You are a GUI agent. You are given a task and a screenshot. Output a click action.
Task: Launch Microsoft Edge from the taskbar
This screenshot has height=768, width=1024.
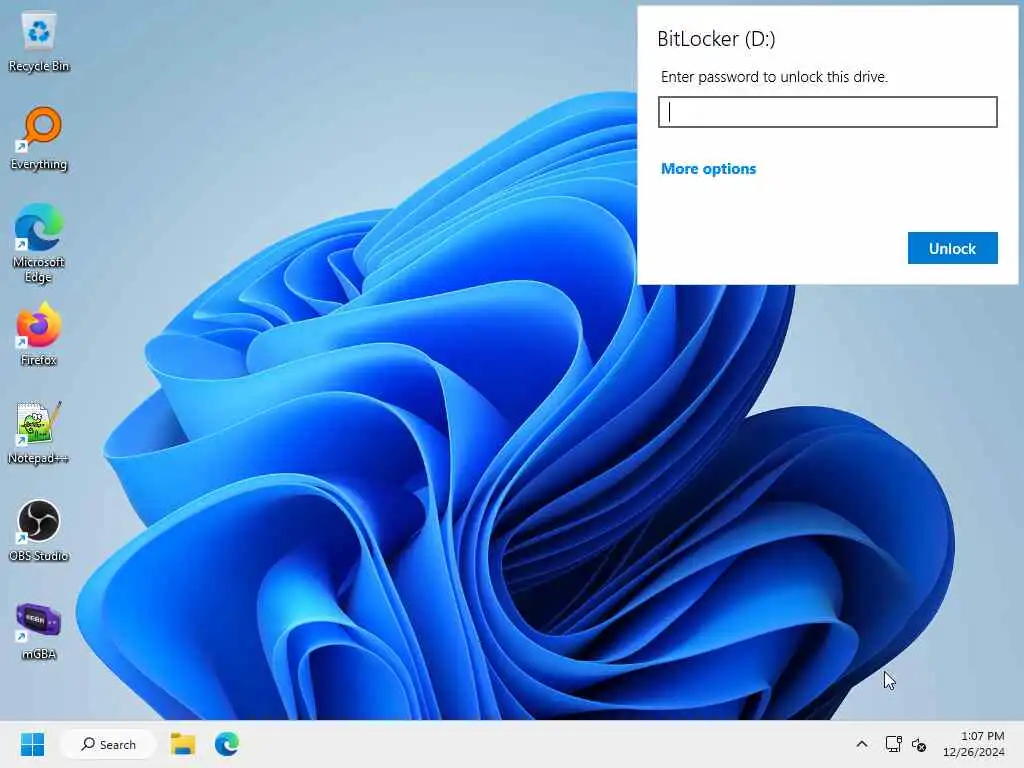[227, 744]
